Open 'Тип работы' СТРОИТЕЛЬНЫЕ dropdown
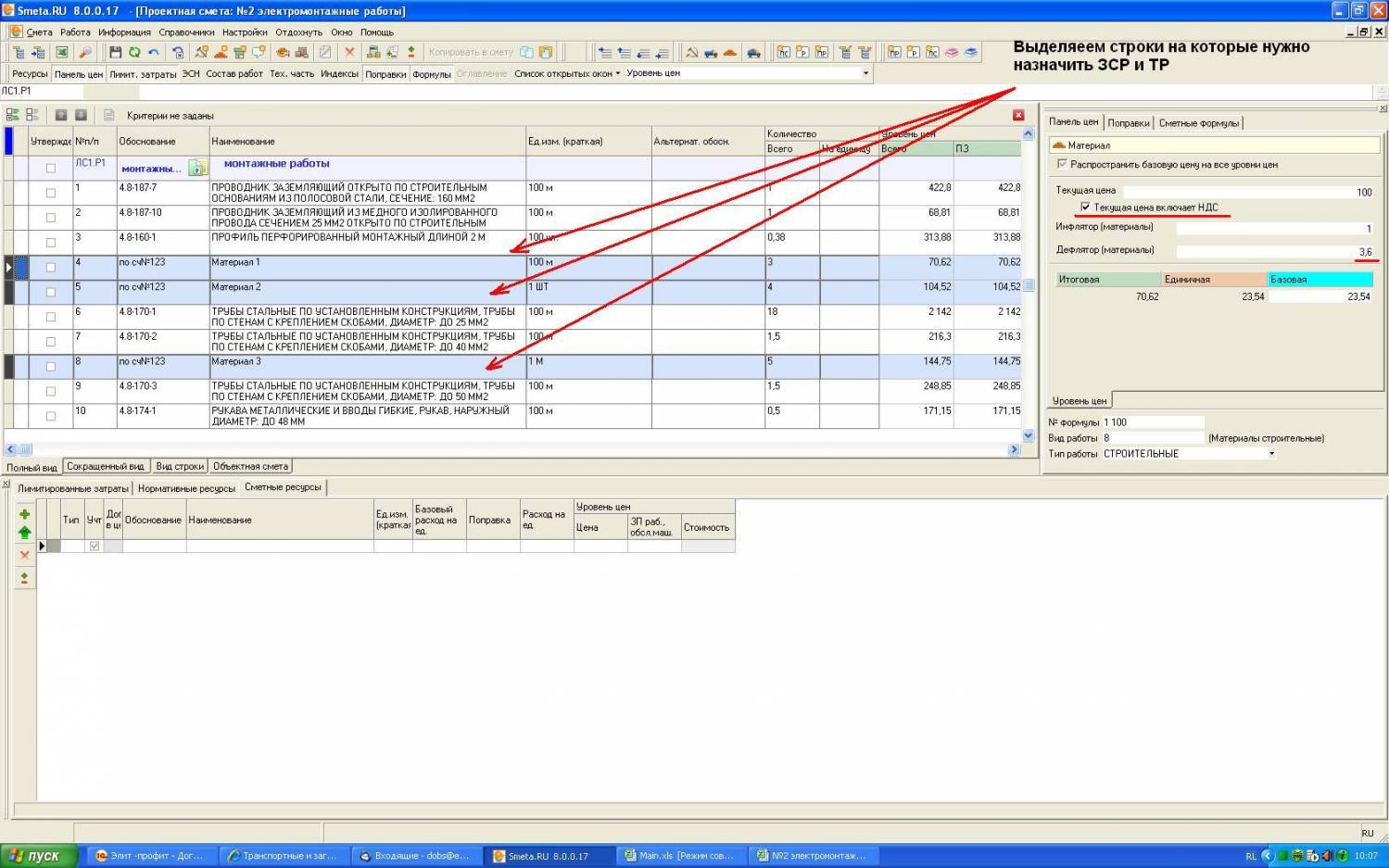Viewport: 1389px width, 868px height. 1271,454
